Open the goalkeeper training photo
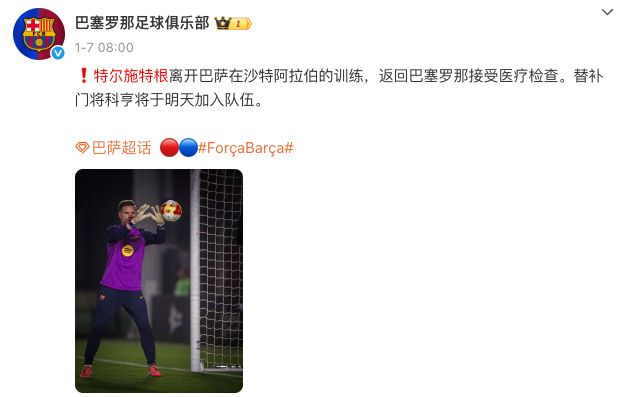 click(x=159, y=281)
